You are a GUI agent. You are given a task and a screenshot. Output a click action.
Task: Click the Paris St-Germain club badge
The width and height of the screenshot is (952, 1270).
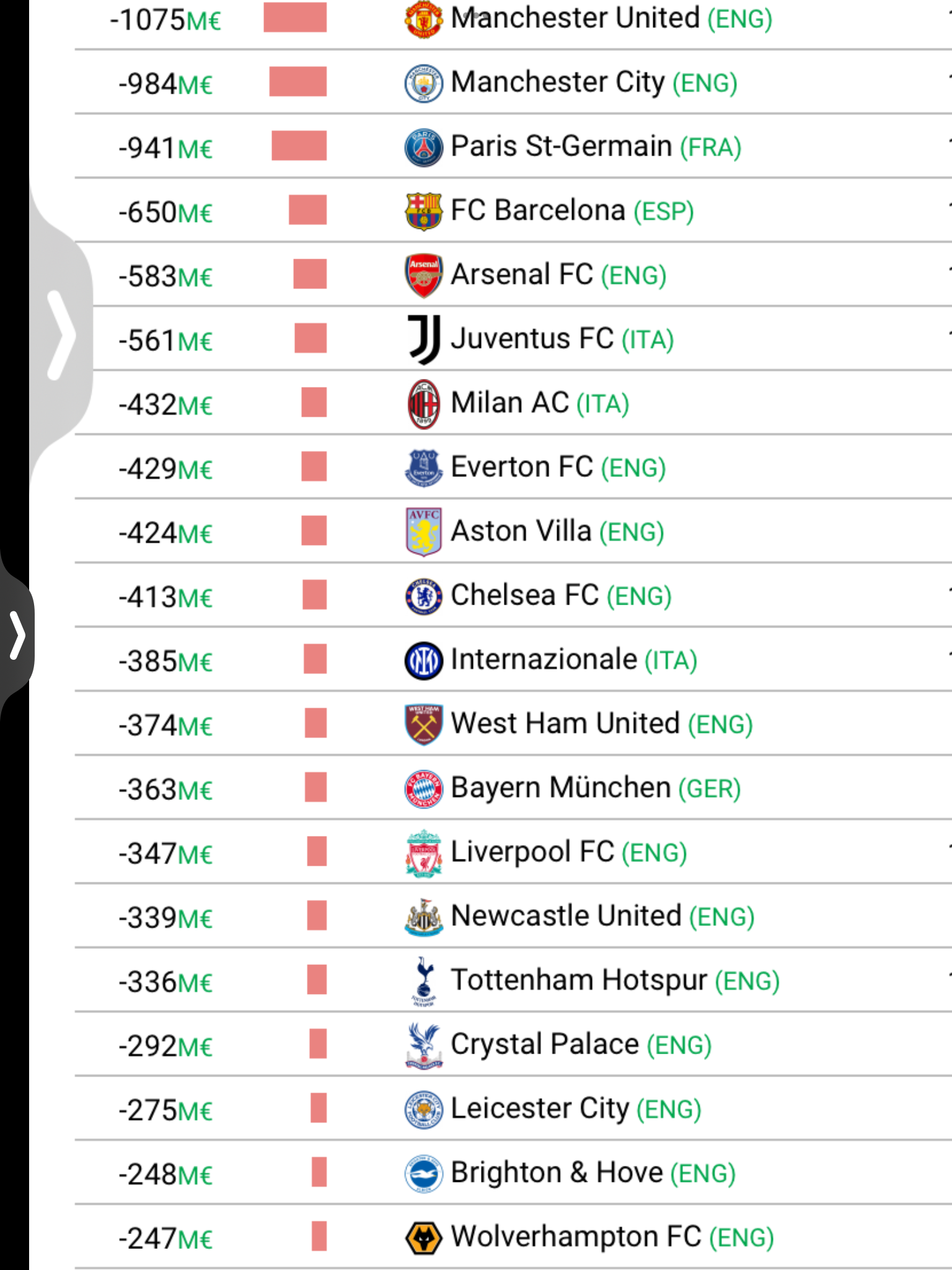tap(423, 148)
